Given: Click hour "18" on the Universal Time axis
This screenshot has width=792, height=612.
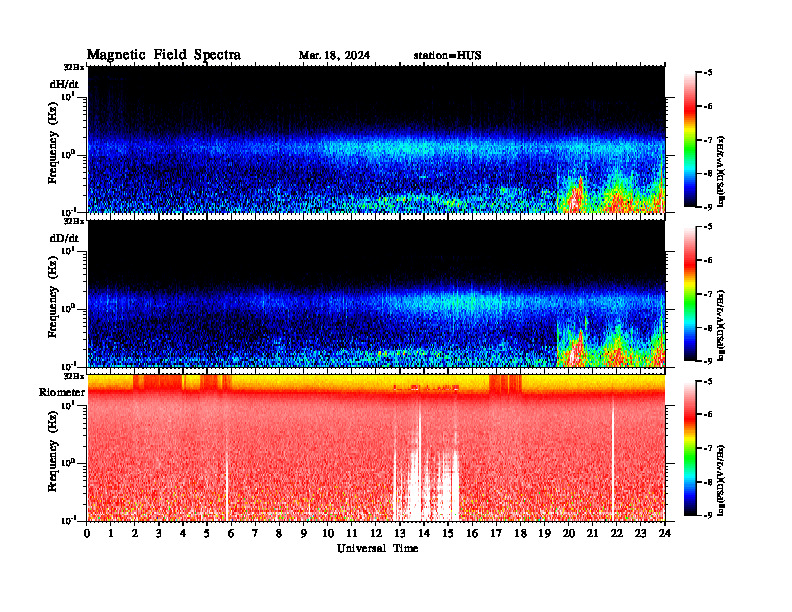Looking at the screenshot, I should 520,534.
